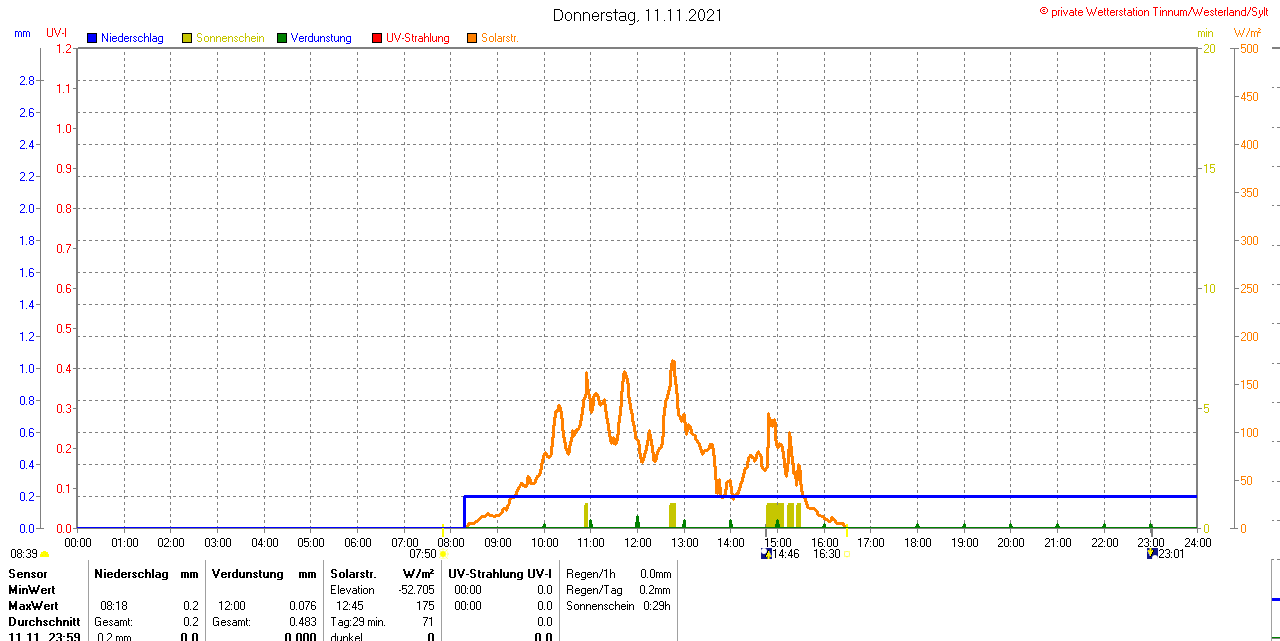This screenshot has height=641, width=1280.
Task: Toggle the Niederschlag legend label
Action: pos(132,38)
